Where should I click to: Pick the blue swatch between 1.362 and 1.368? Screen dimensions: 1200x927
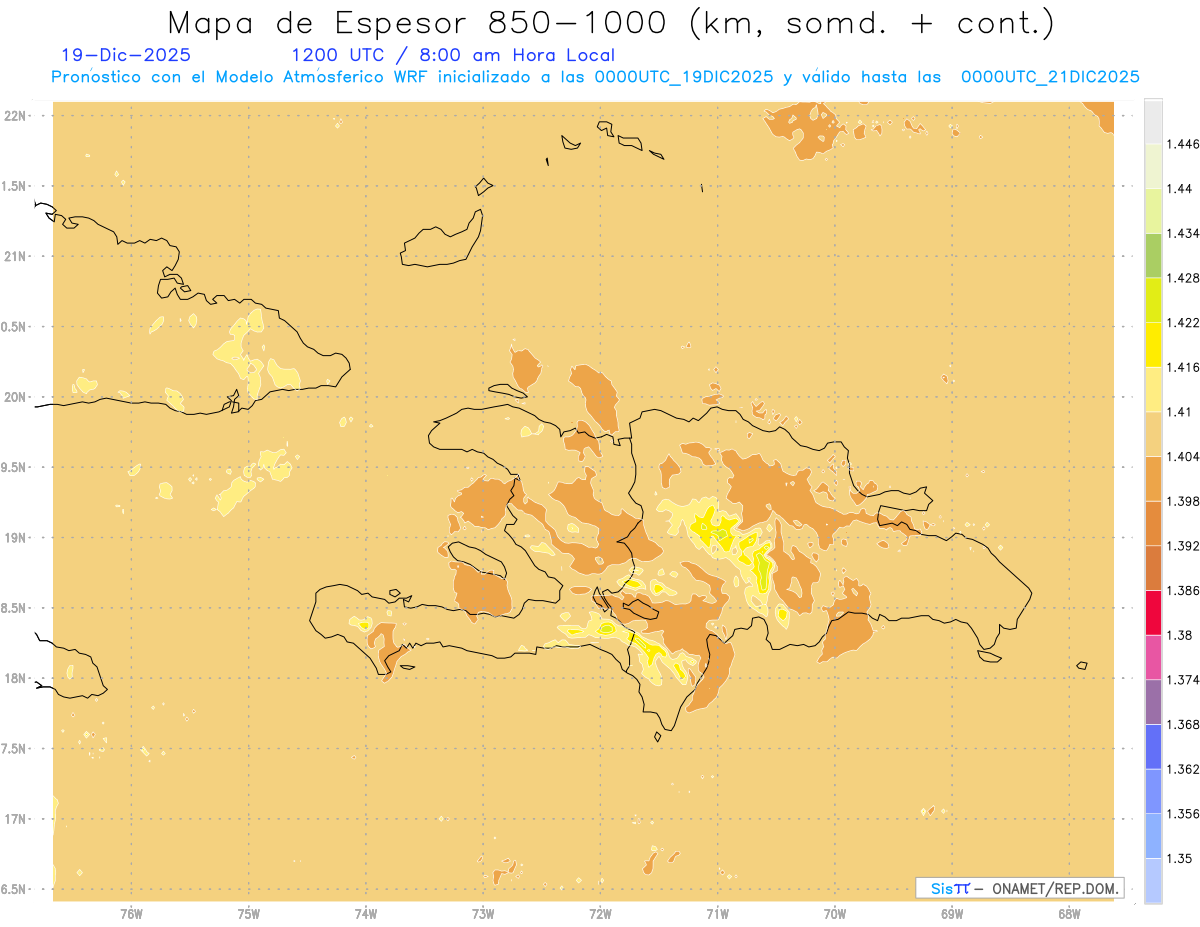coord(1153,747)
